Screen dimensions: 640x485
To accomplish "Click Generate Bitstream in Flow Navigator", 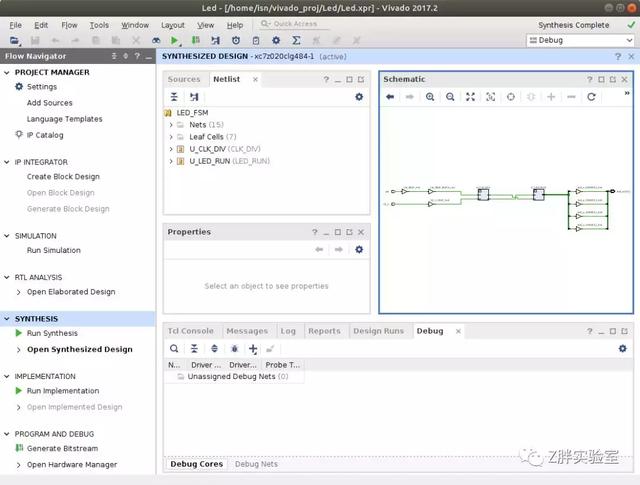I will 62,448.
